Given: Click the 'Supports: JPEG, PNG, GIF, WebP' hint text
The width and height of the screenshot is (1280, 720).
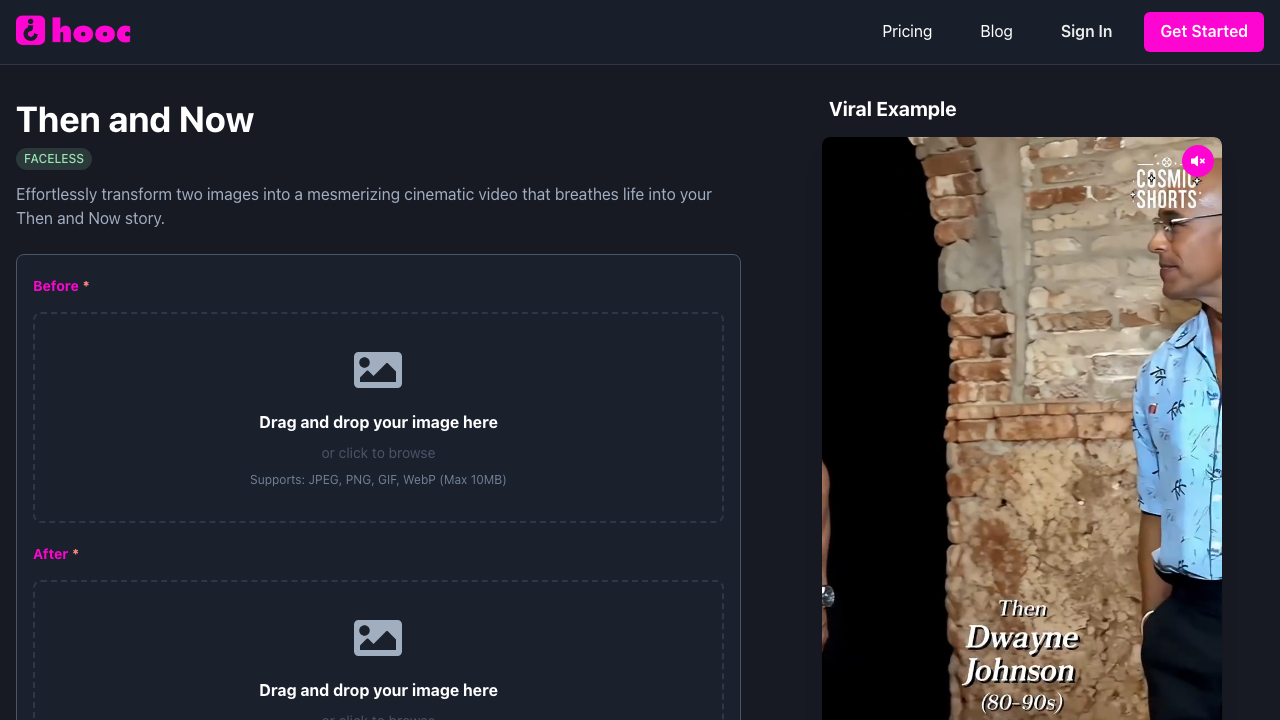Looking at the screenshot, I should point(378,480).
